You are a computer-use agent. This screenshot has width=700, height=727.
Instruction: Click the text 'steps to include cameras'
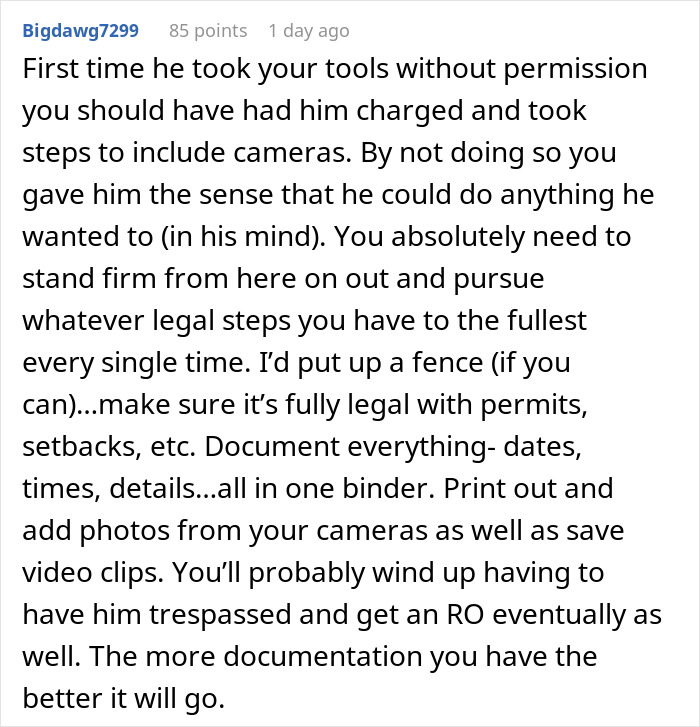click(185, 153)
